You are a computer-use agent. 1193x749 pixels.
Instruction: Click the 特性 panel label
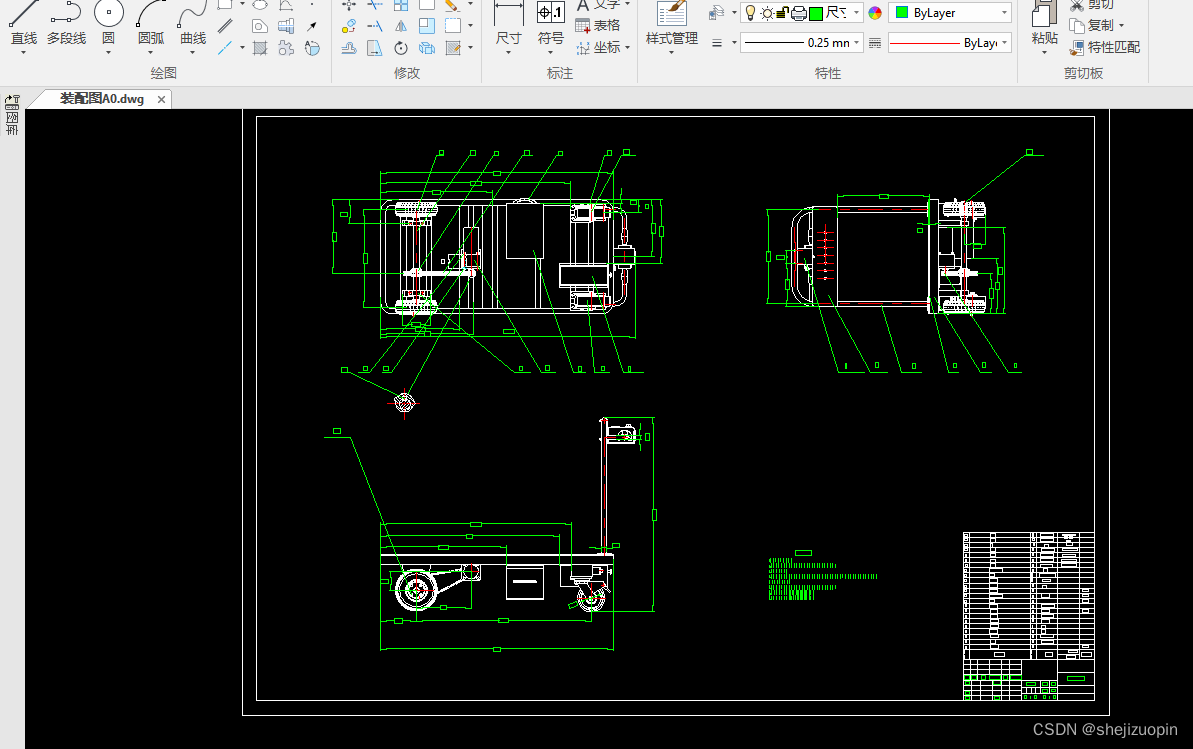coord(828,73)
